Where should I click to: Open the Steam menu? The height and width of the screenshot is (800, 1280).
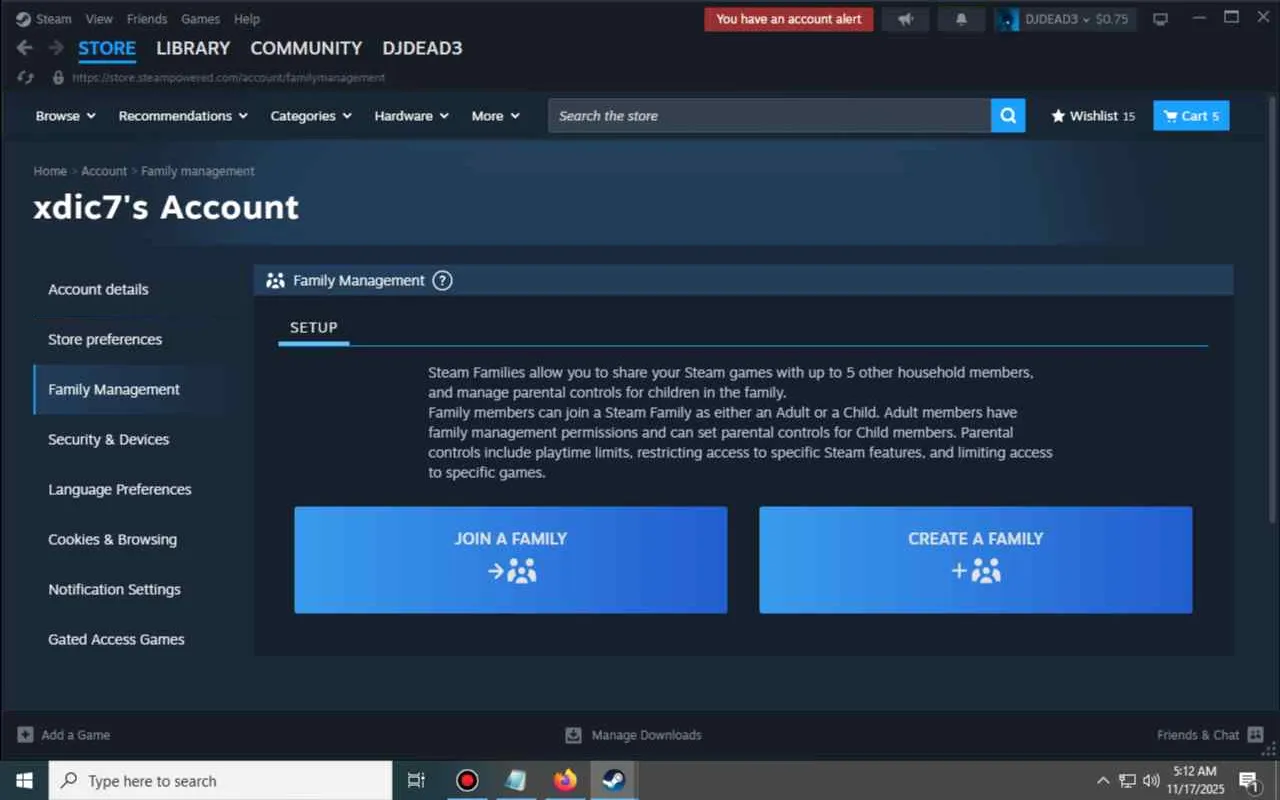(54, 19)
